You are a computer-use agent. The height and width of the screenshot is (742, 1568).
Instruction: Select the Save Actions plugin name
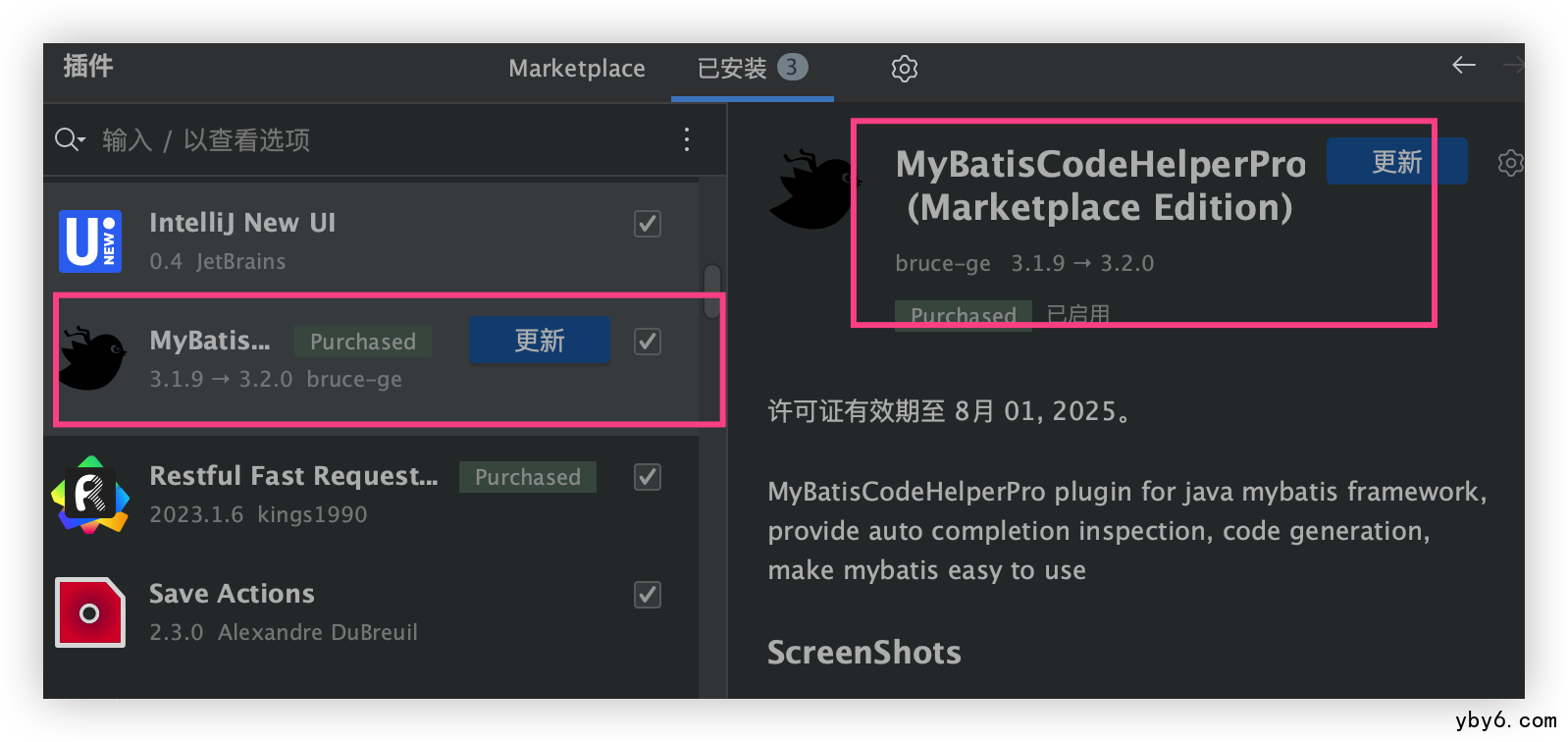(x=232, y=595)
